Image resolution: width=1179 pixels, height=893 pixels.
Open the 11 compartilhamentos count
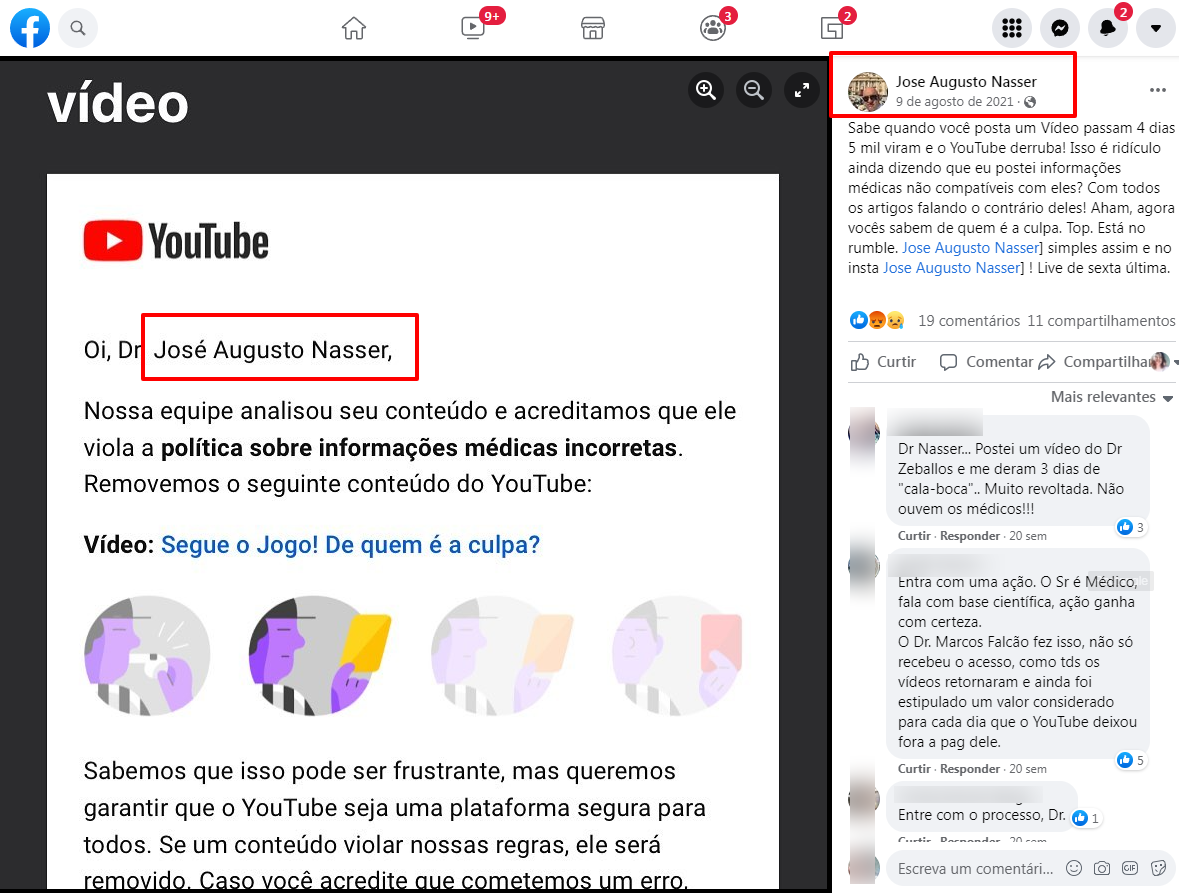tap(1101, 321)
